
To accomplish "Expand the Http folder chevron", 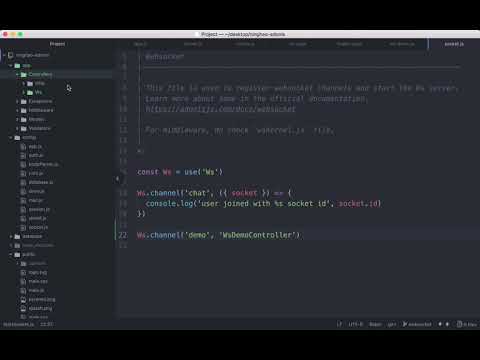I will click(x=24, y=84).
